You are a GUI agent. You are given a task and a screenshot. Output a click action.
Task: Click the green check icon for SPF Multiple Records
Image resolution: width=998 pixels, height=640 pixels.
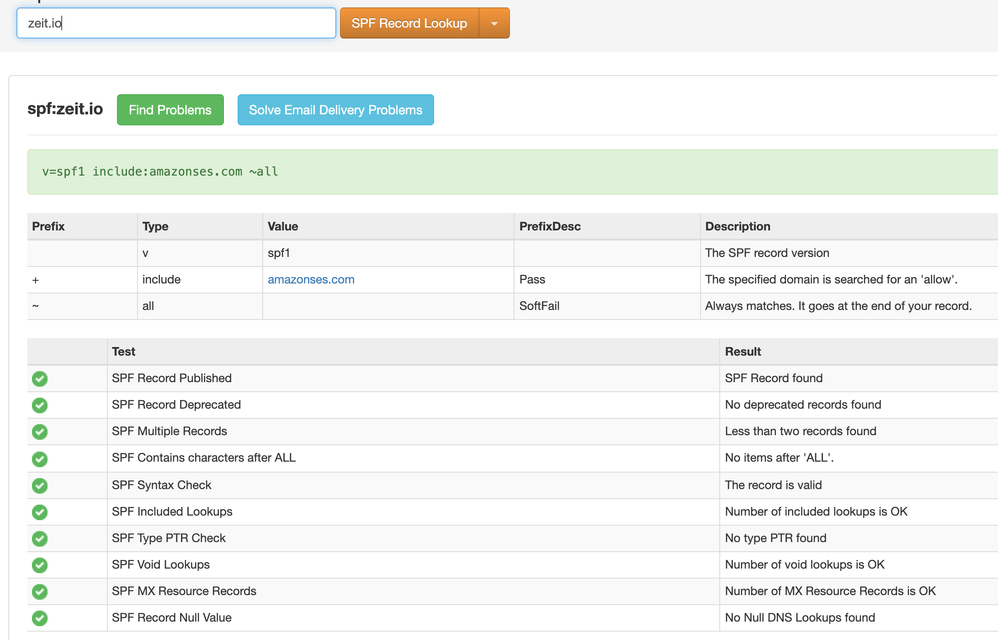click(x=39, y=432)
